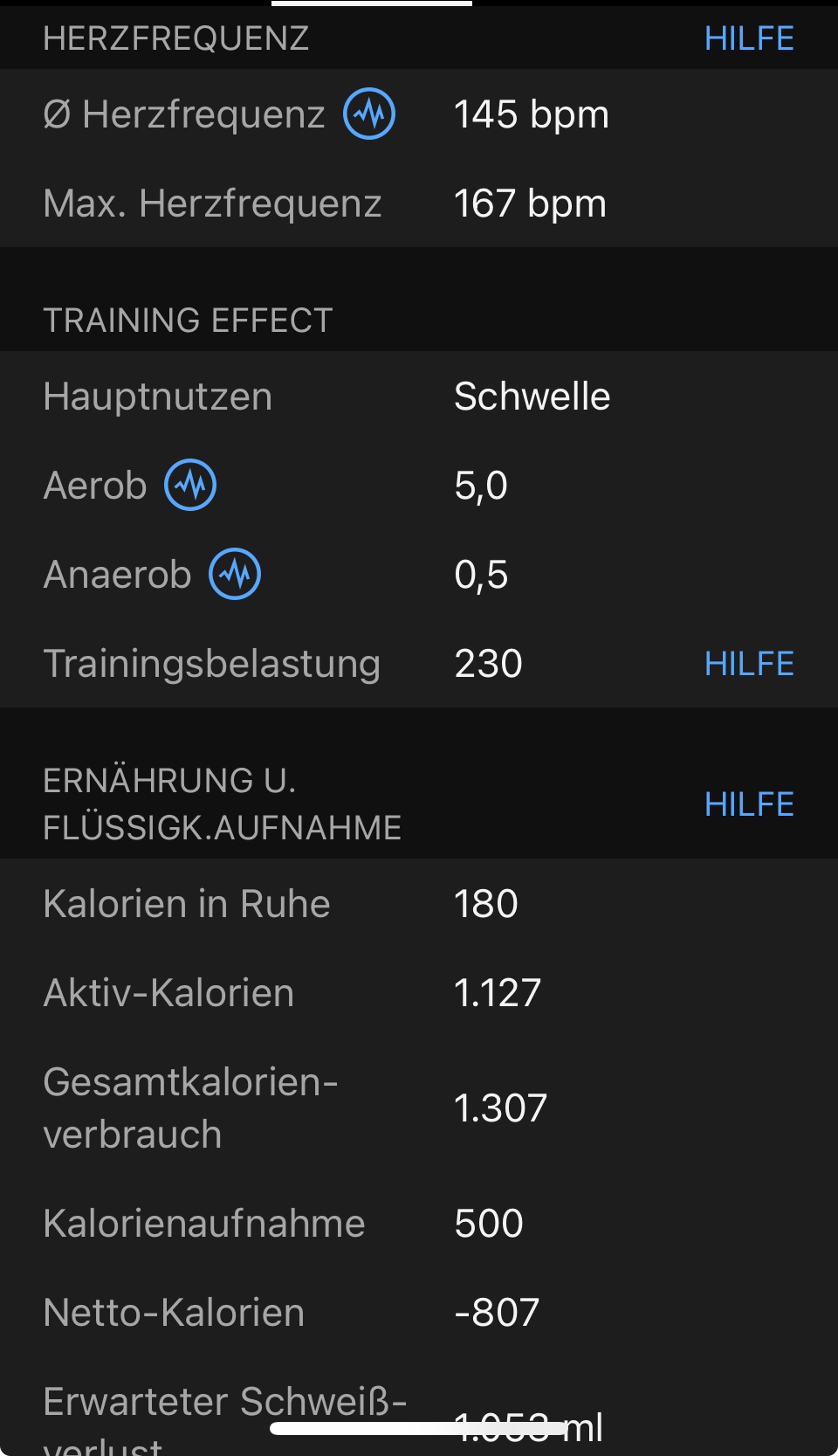
Task: Select the Netto-Kalorien value -807
Action: pos(497,1313)
